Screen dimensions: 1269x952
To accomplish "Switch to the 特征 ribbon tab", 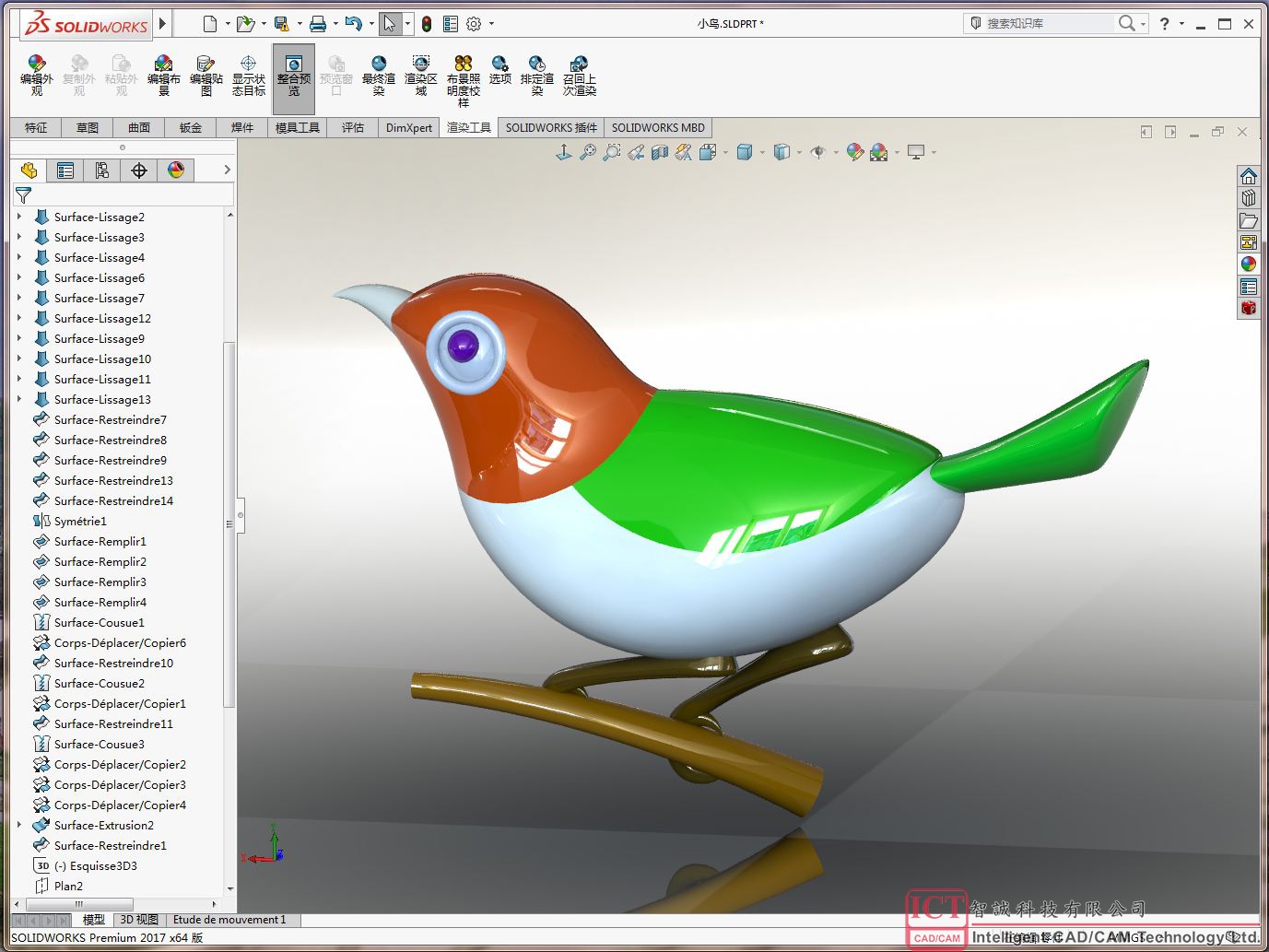I will (x=36, y=128).
